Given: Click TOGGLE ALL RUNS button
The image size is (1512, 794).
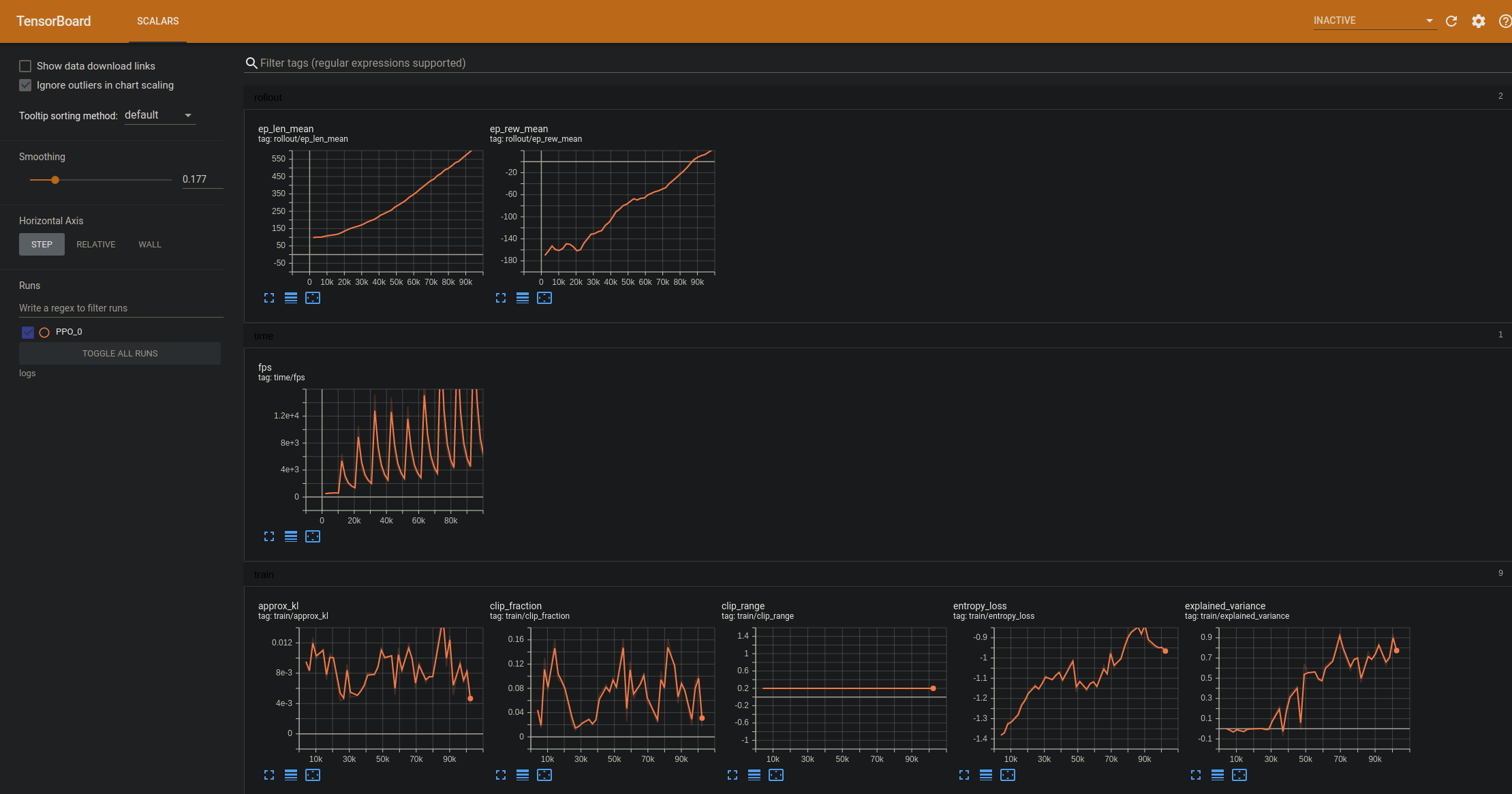Looking at the screenshot, I should [120, 354].
